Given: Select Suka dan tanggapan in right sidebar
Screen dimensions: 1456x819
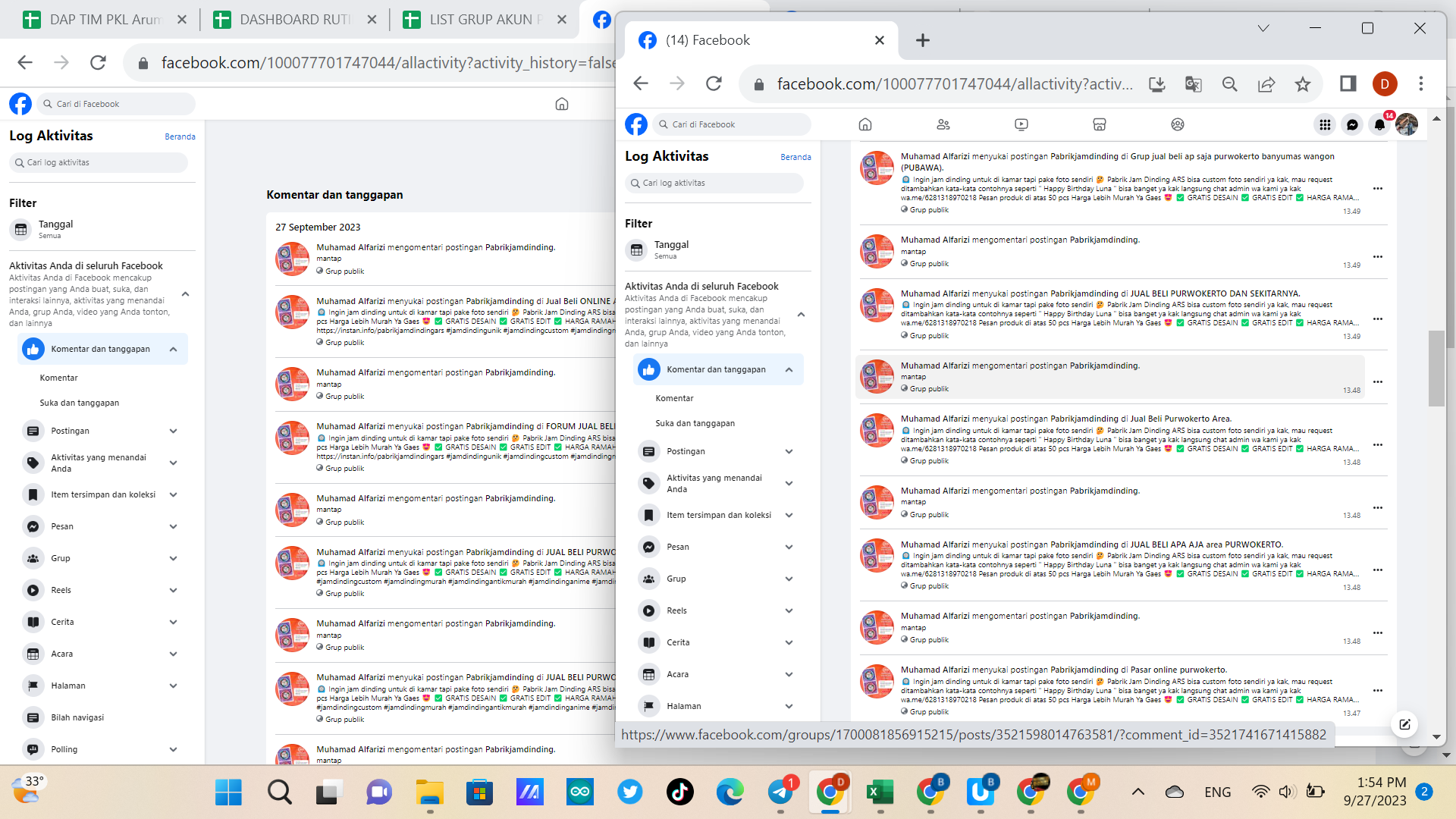Looking at the screenshot, I should [x=695, y=423].
